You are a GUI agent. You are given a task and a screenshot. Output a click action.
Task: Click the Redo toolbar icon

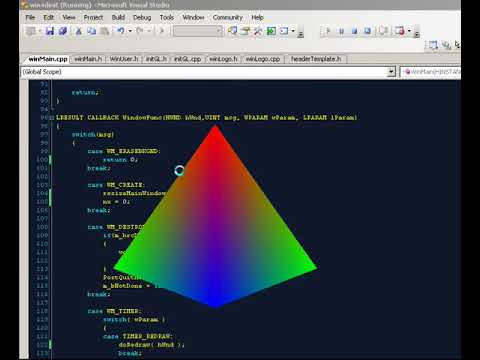pyautogui.click(x=140, y=31)
